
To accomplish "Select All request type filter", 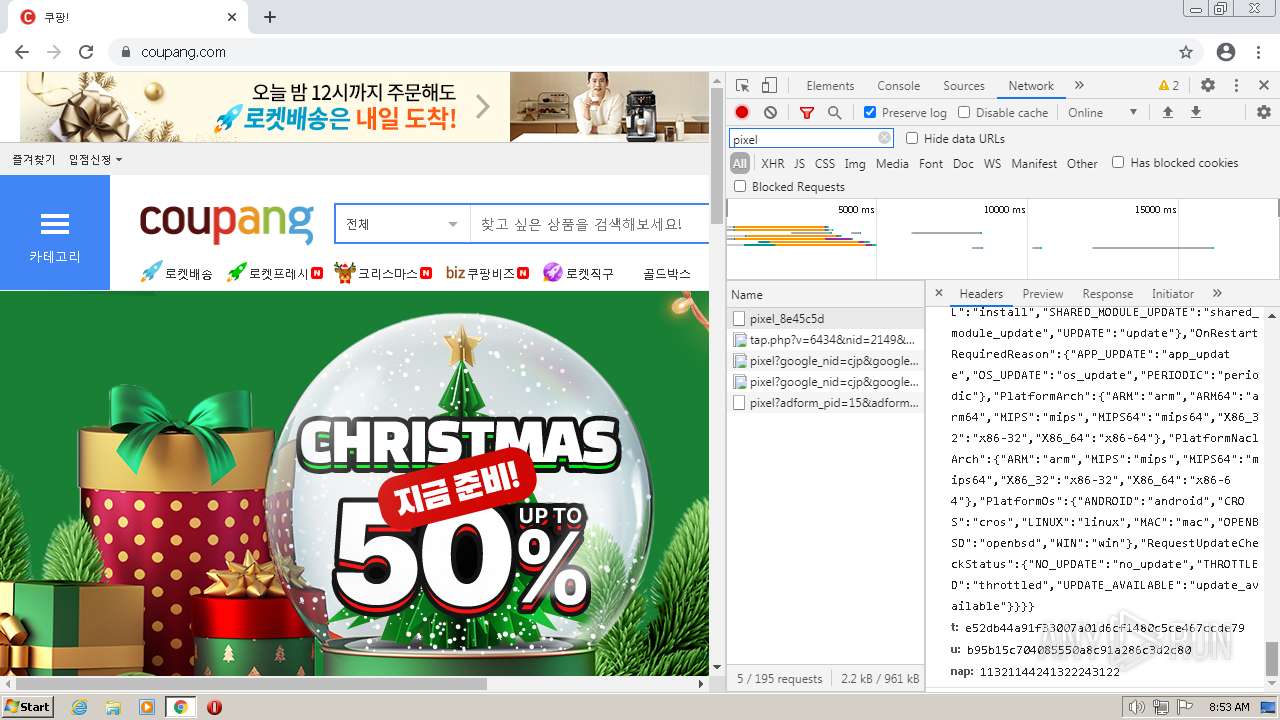I will pos(740,164).
